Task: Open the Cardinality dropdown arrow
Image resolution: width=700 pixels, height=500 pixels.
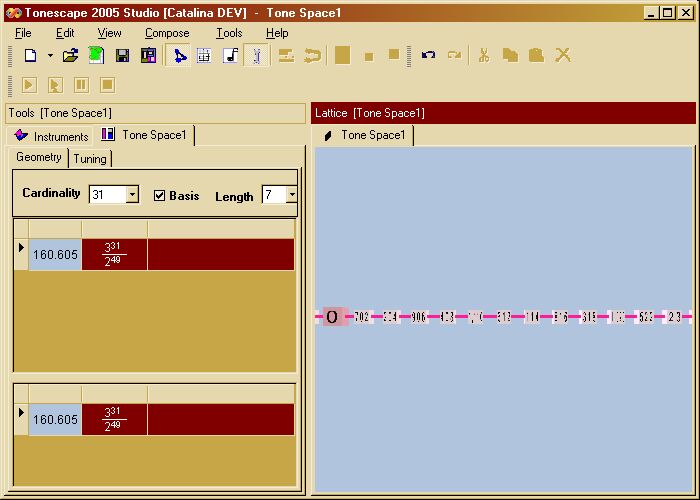Action: click(x=132, y=195)
